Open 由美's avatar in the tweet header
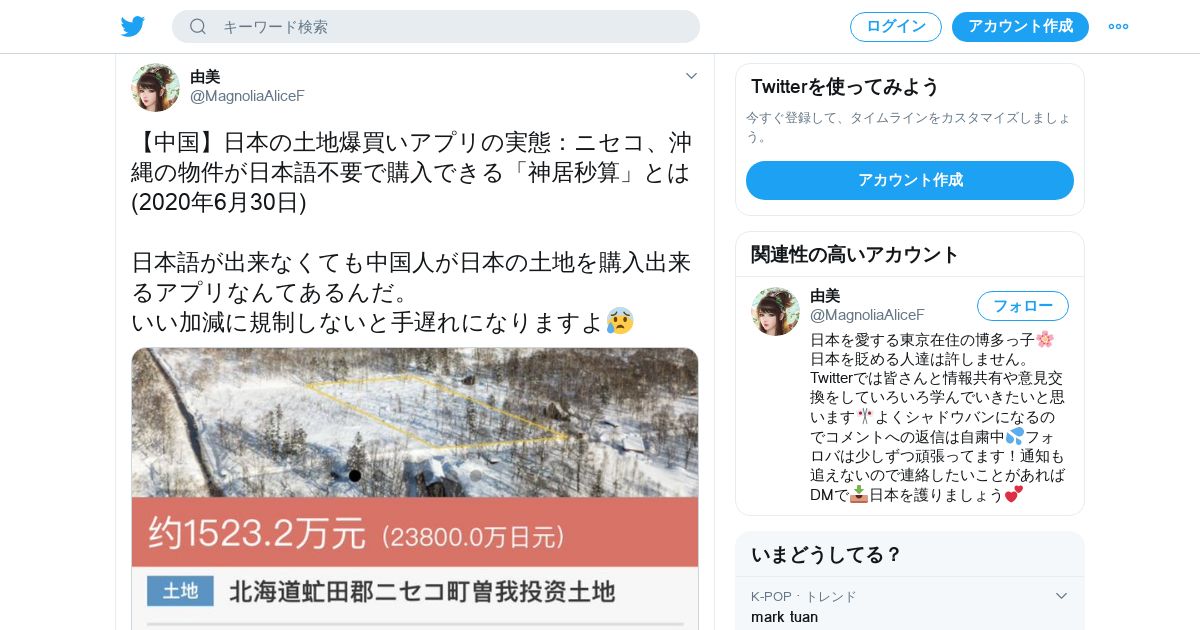Image resolution: width=1200 pixels, height=630 pixels. (x=155, y=87)
